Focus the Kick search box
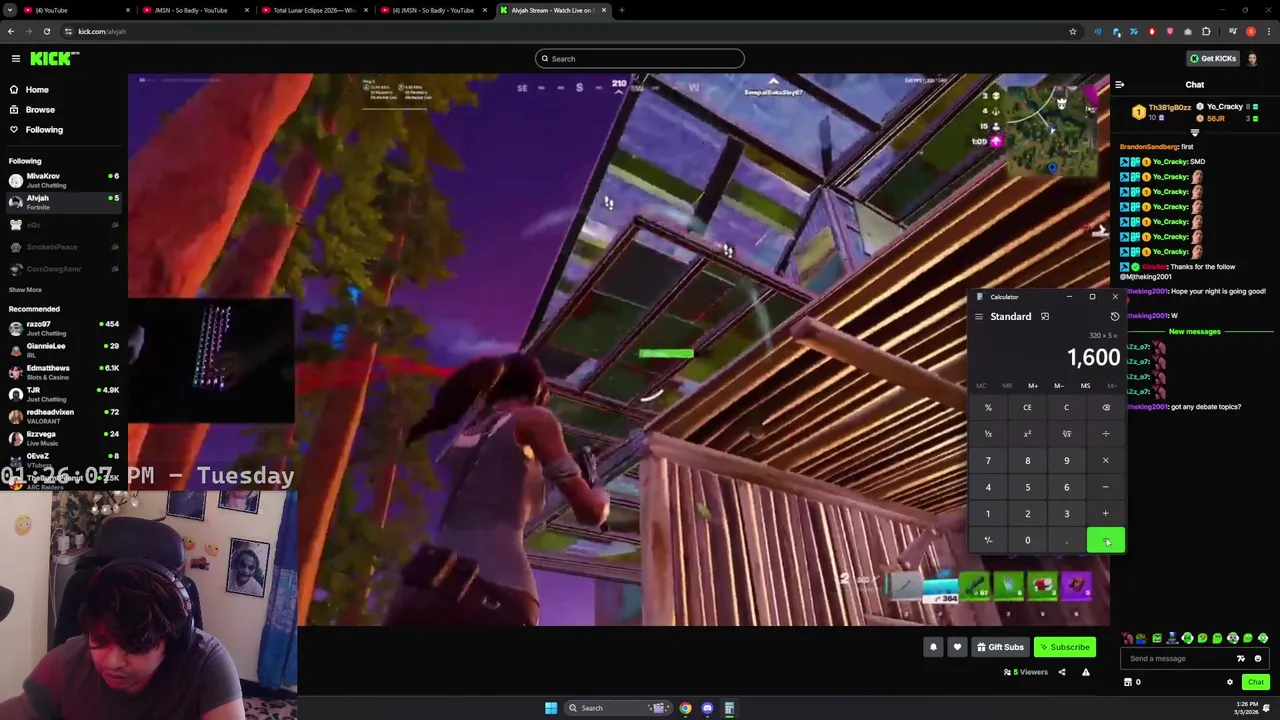Screen dimensions: 1280x720 click(x=640, y=58)
